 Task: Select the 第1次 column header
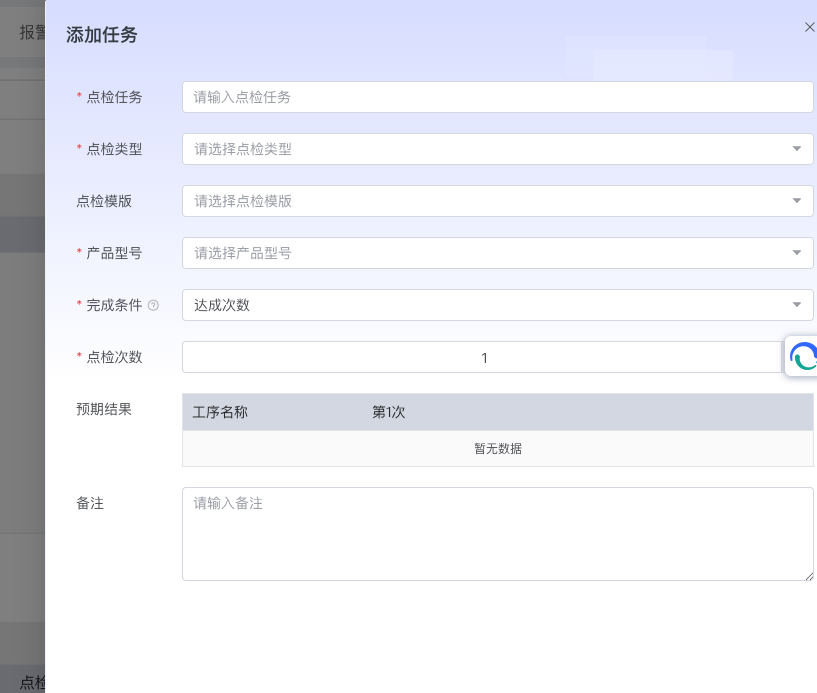[389, 412]
